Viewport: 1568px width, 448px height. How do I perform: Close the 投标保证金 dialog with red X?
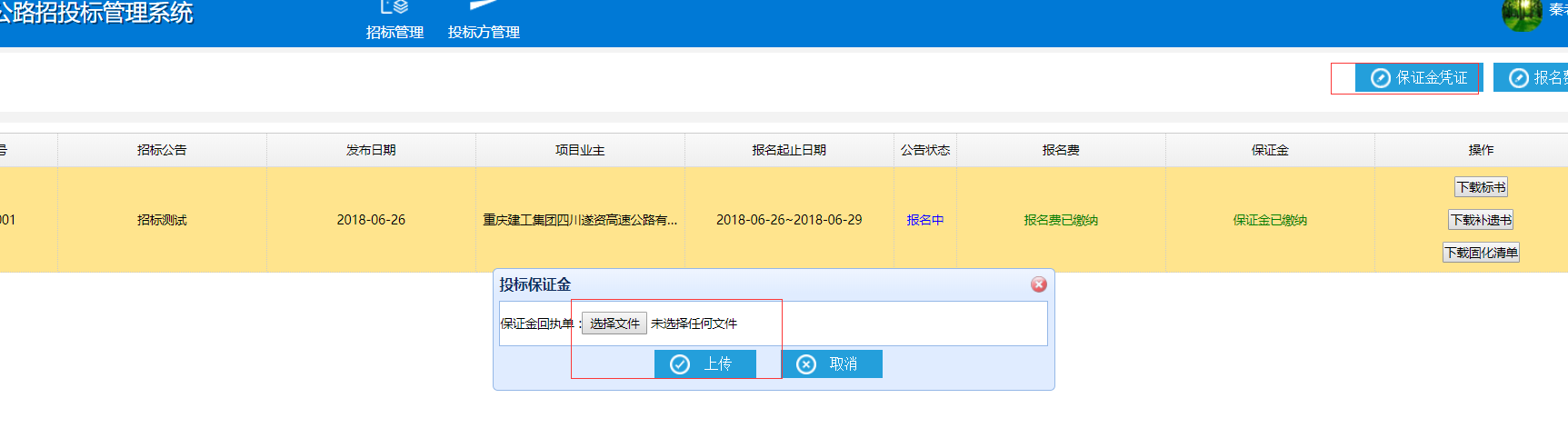(x=1039, y=284)
